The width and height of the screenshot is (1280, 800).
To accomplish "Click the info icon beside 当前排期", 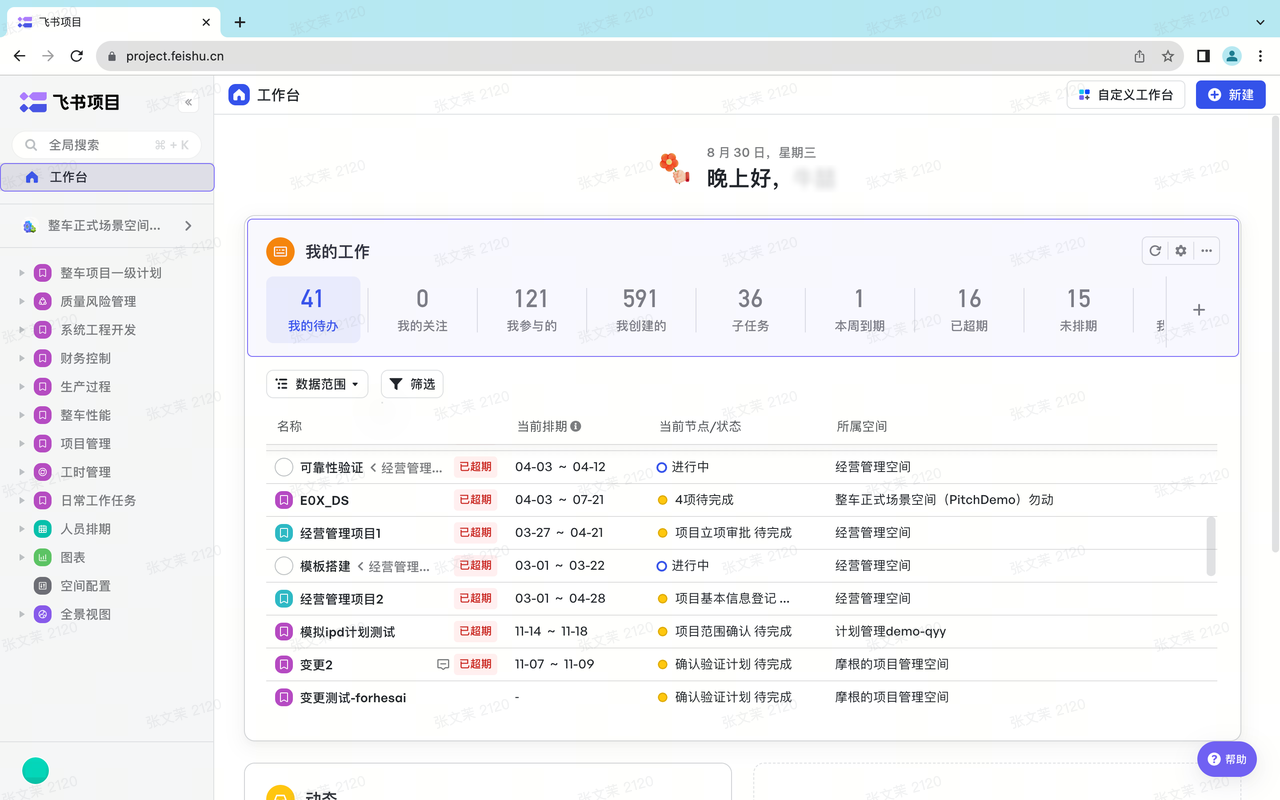I will 576,426.
